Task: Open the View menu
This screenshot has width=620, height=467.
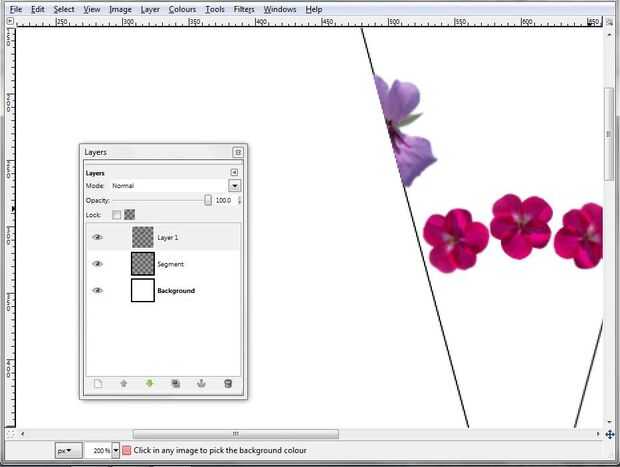Action: (92, 9)
